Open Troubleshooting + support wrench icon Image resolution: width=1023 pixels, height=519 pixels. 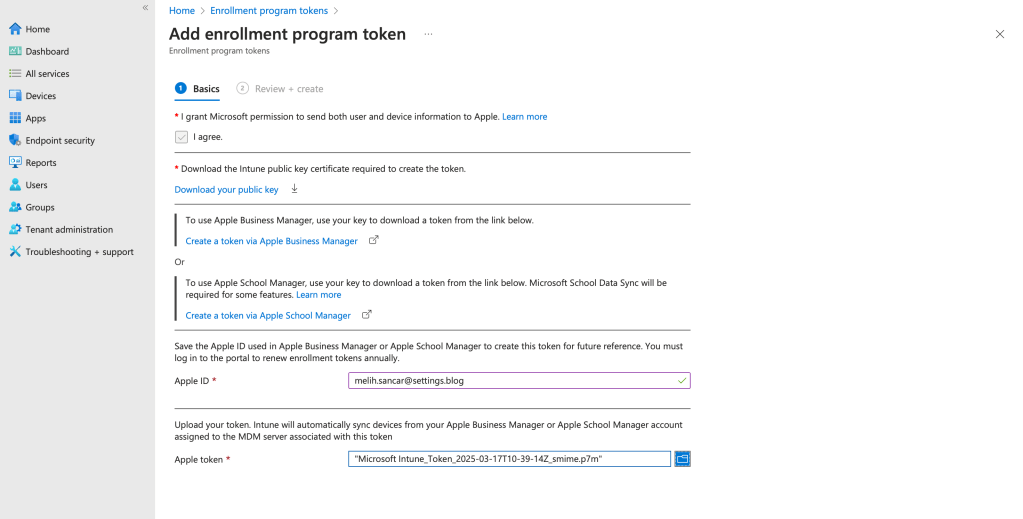15,252
